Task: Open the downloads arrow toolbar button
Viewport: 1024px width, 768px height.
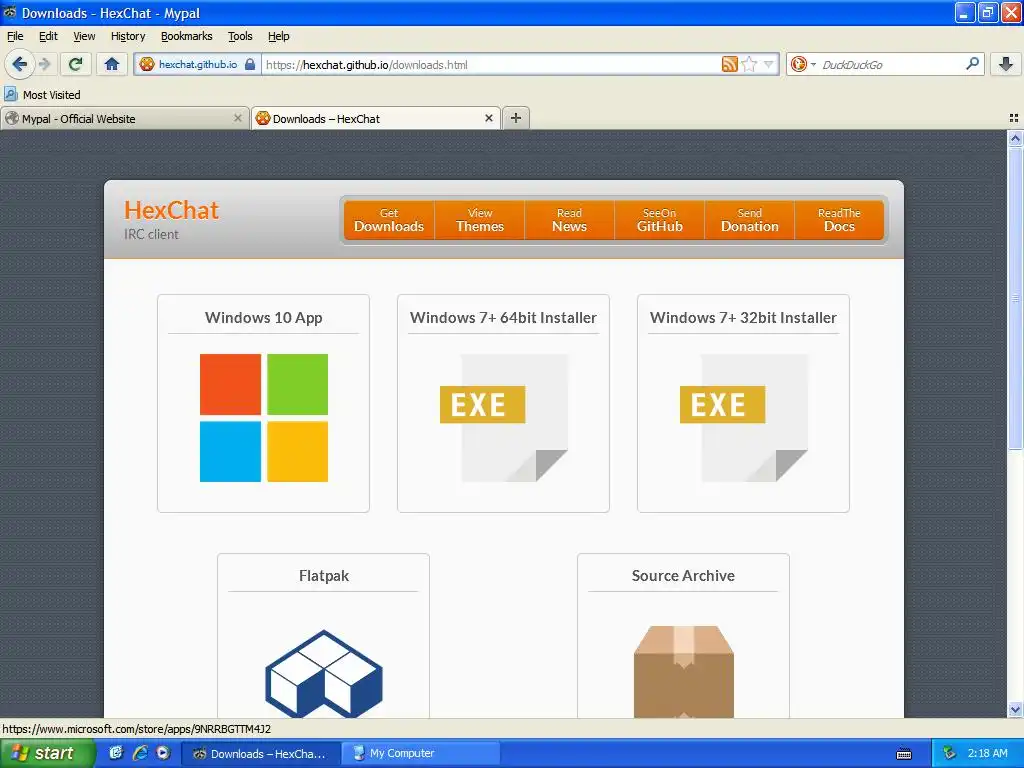Action: (1006, 64)
